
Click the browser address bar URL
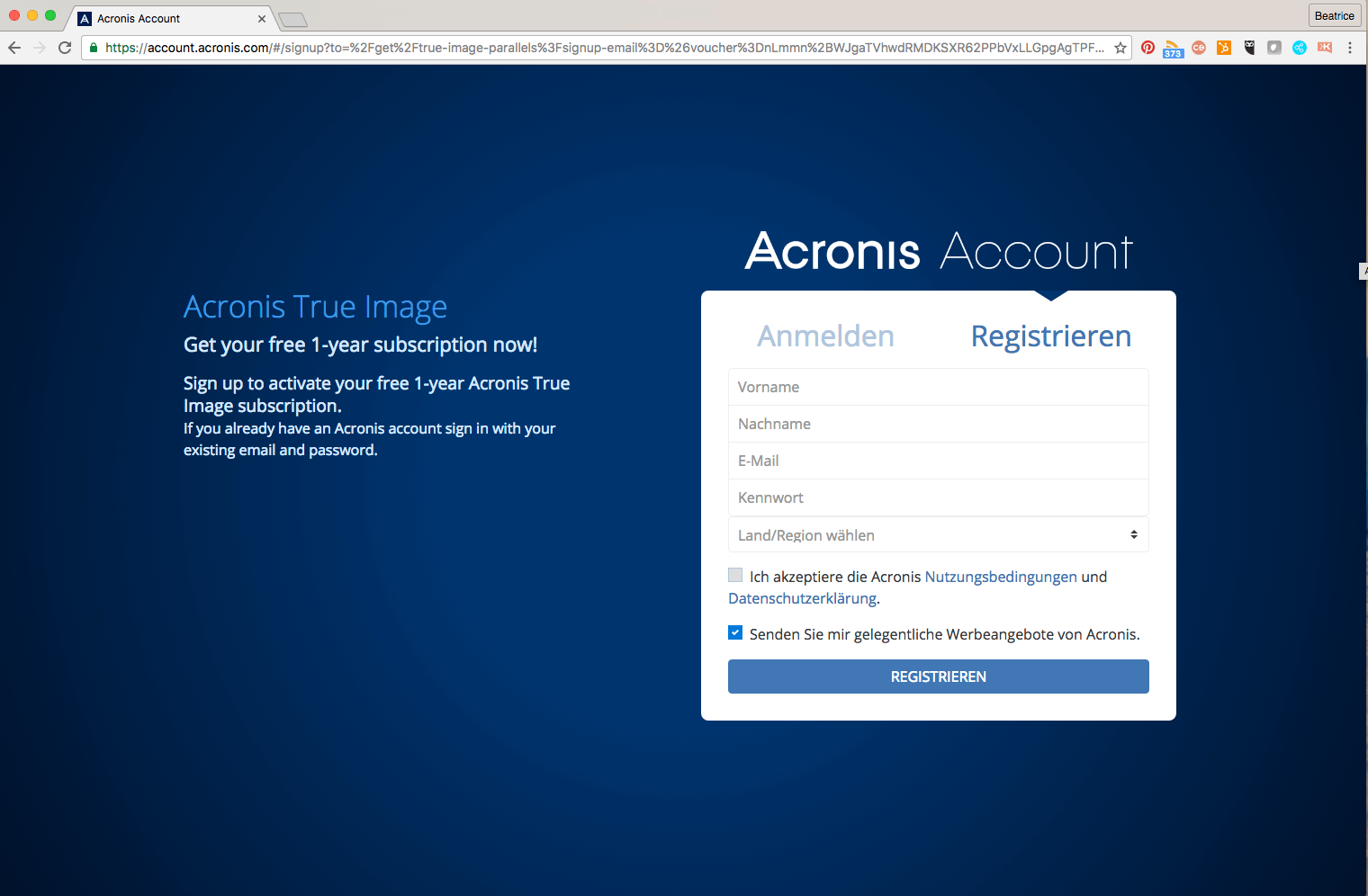point(605,48)
